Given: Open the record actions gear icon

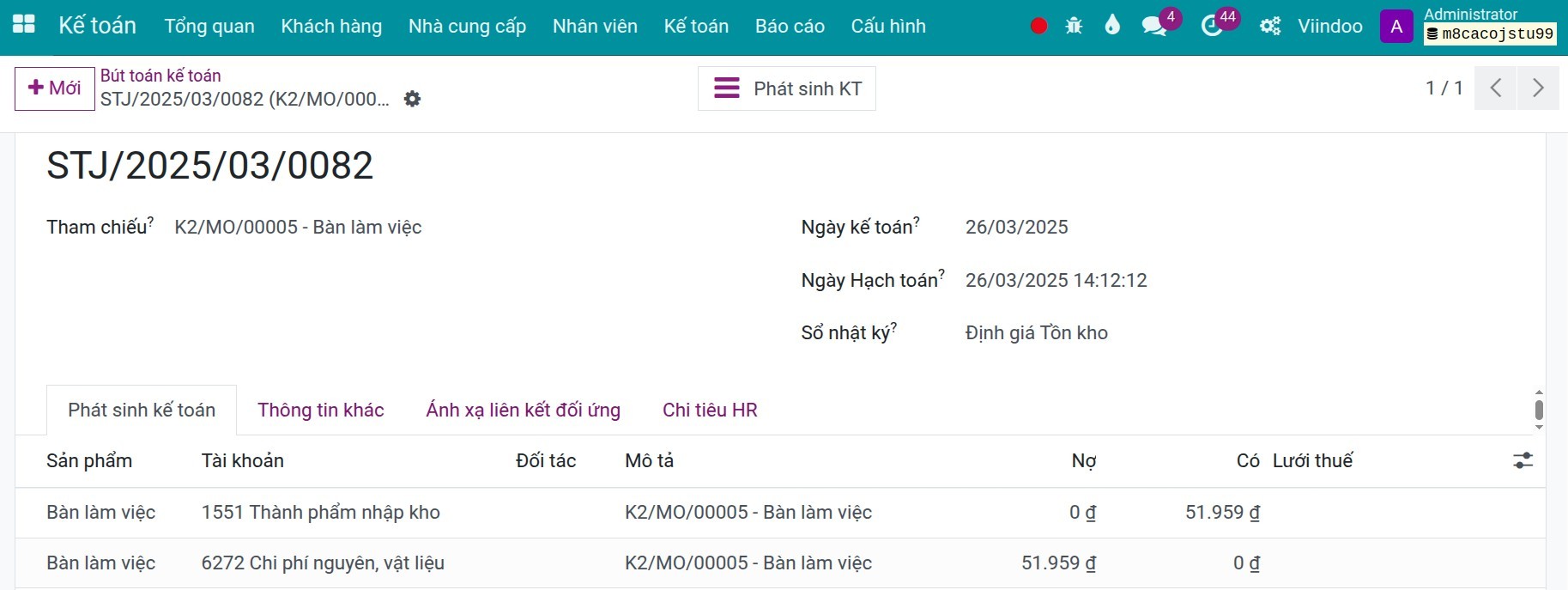Looking at the screenshot, I should 413,99.
